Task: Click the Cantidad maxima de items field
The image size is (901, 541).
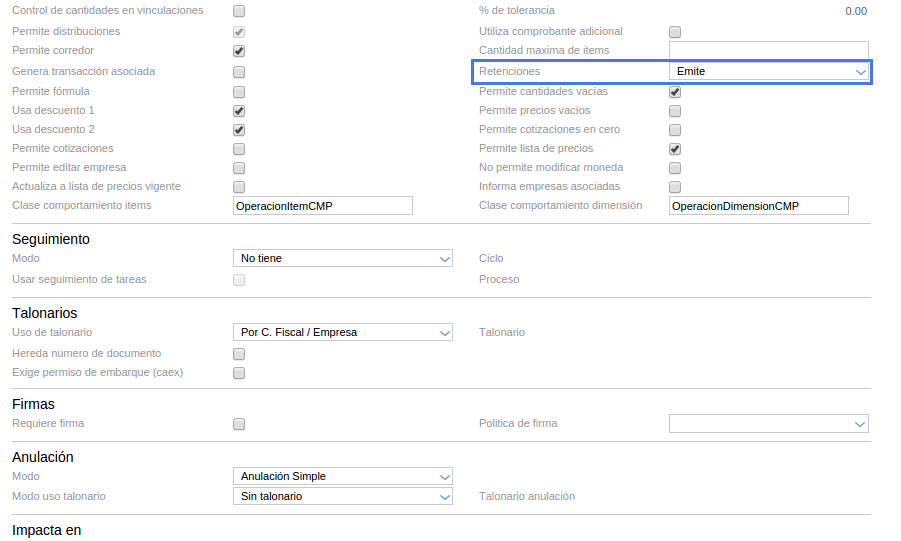Action: coord(768,51)
